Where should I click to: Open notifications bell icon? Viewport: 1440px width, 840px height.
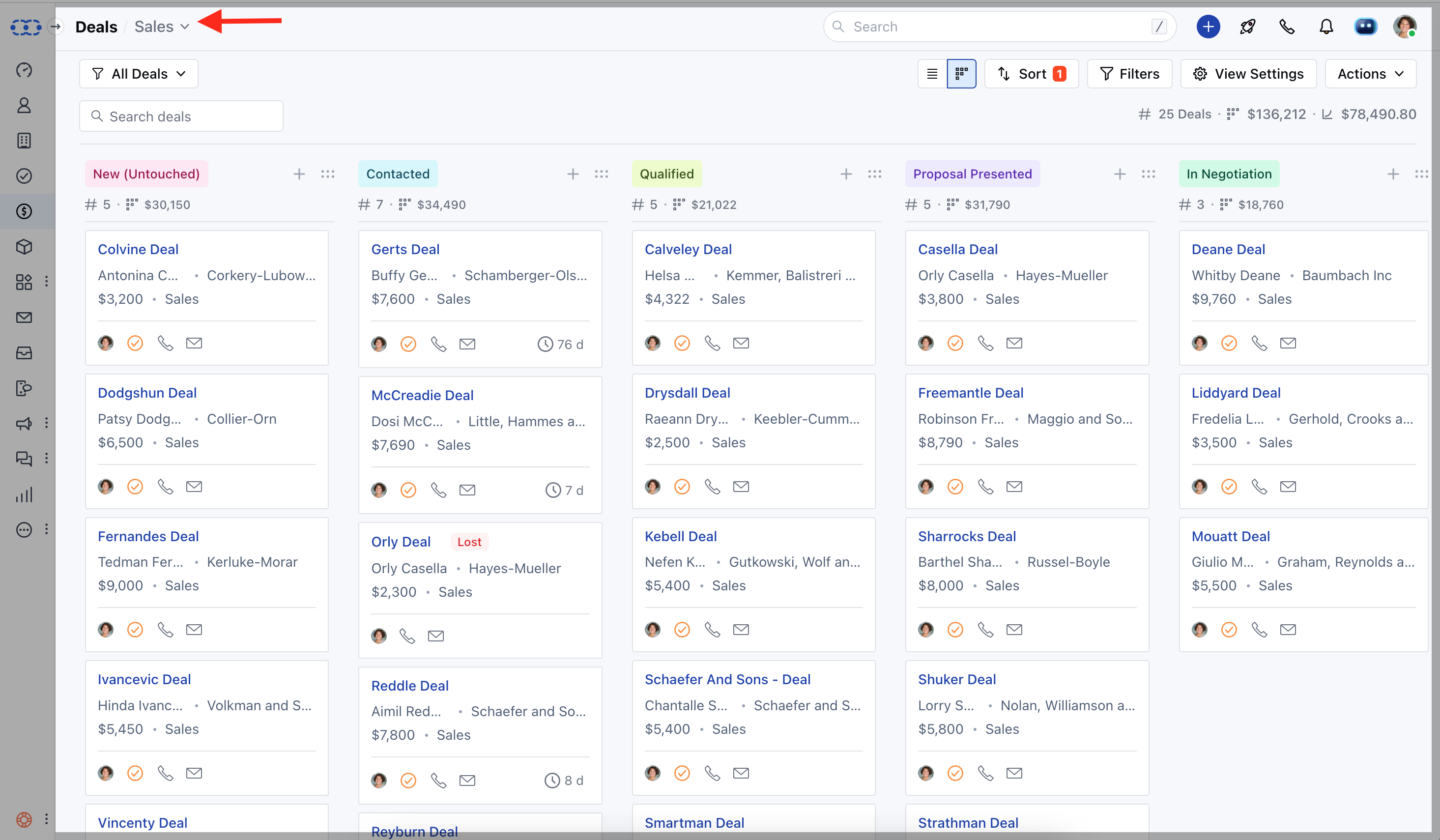click(1326, 27)
